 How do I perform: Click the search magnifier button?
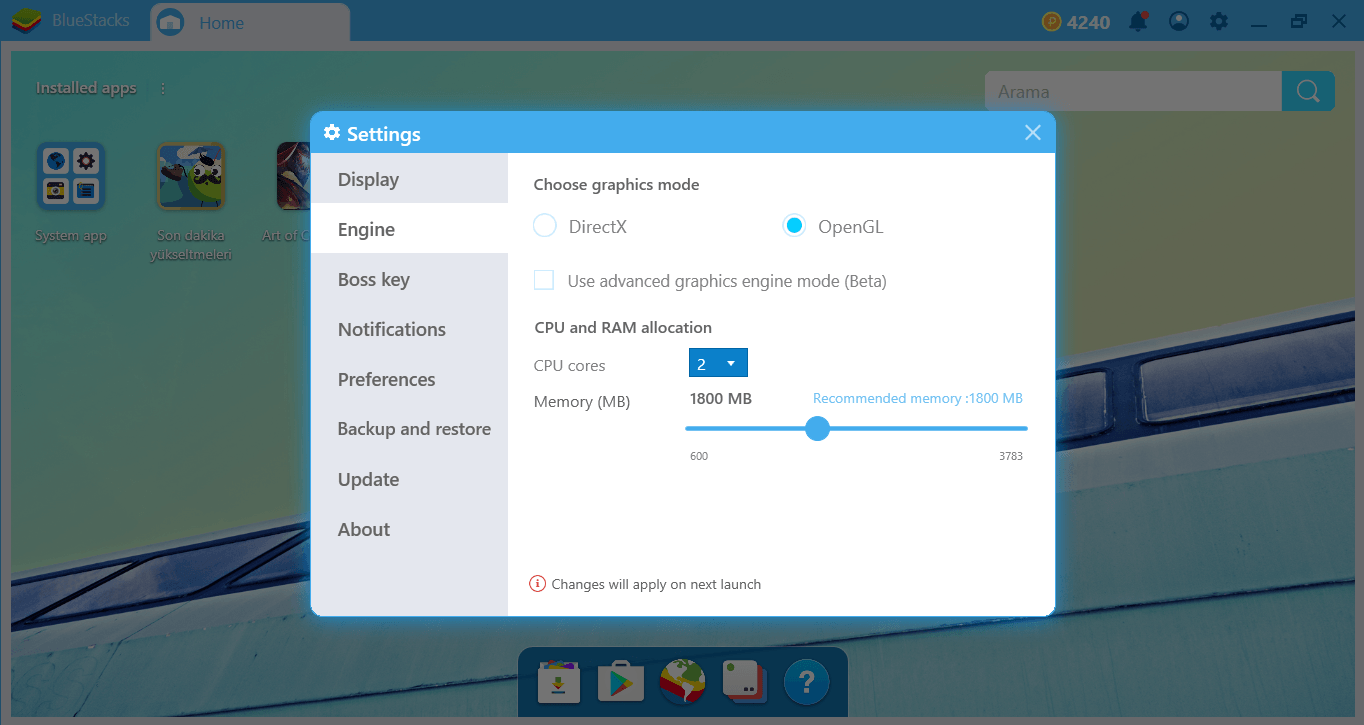click(x=1308, y=91)
